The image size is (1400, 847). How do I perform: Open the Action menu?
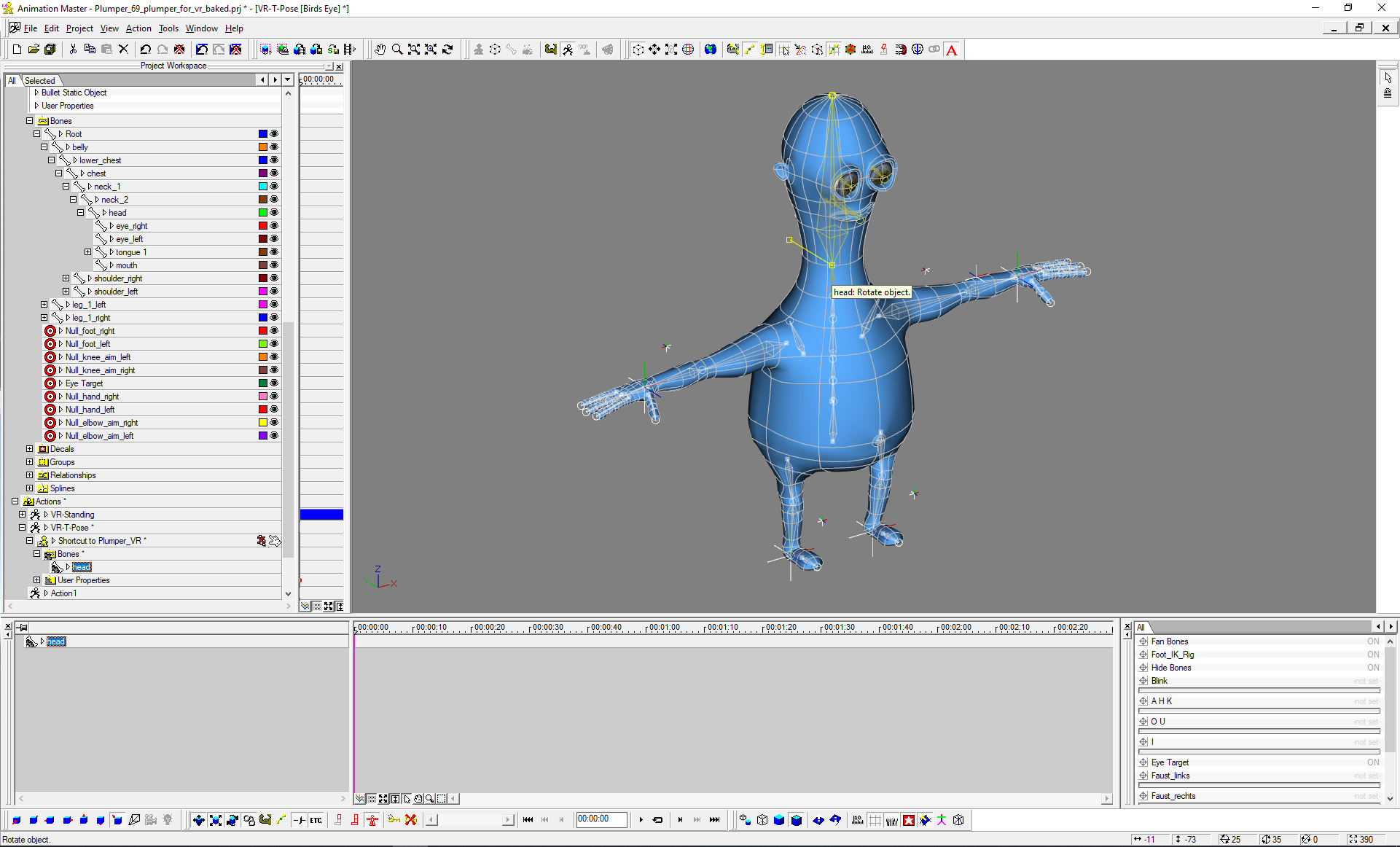coord(138,28)
